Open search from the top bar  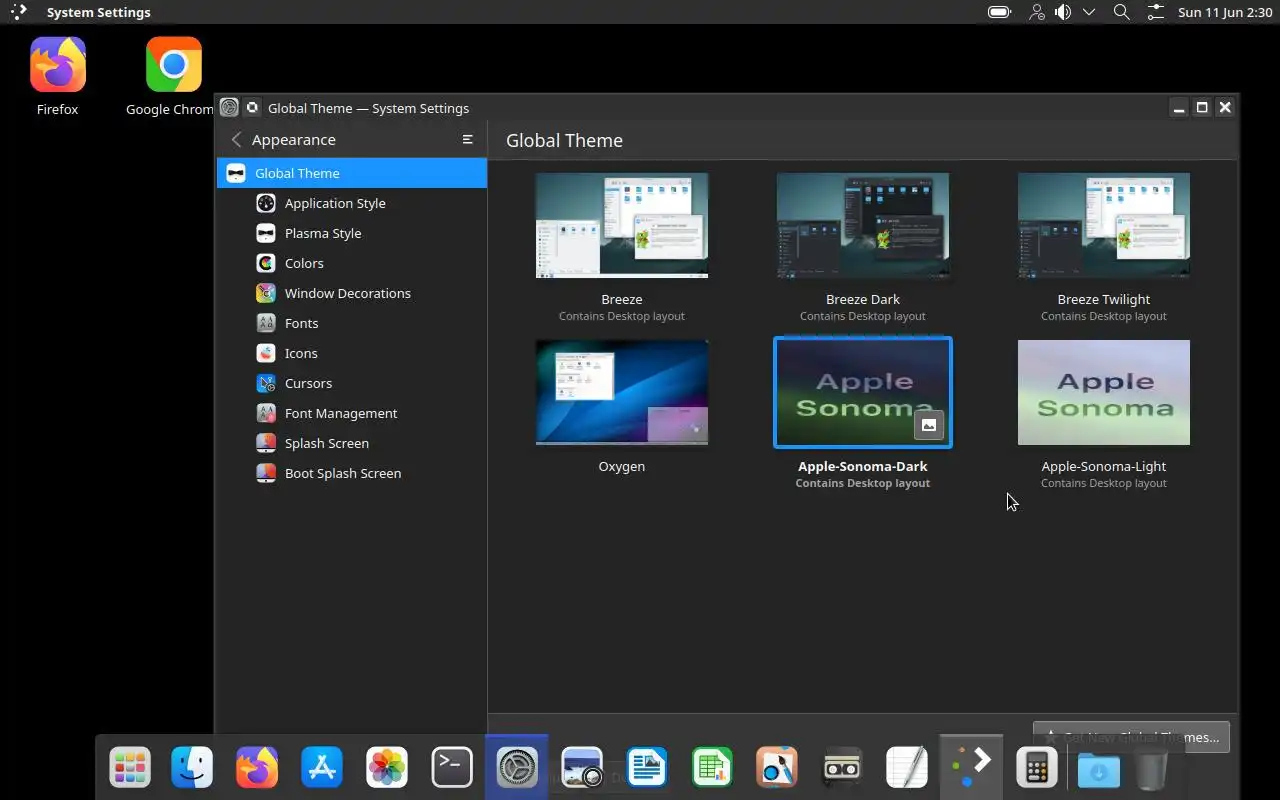[1122, 12]
